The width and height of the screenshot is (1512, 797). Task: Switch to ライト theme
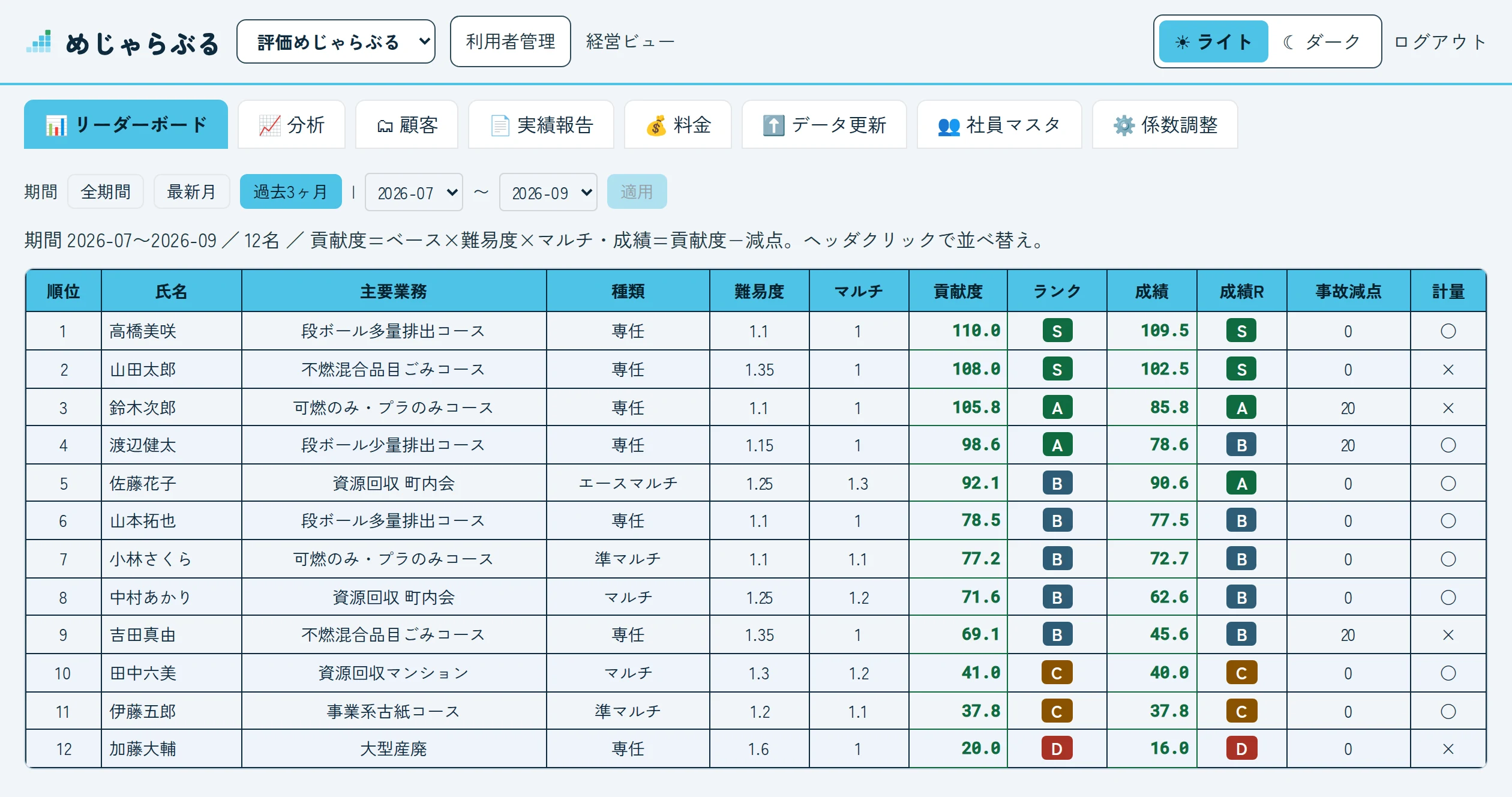pos(1213,41)
